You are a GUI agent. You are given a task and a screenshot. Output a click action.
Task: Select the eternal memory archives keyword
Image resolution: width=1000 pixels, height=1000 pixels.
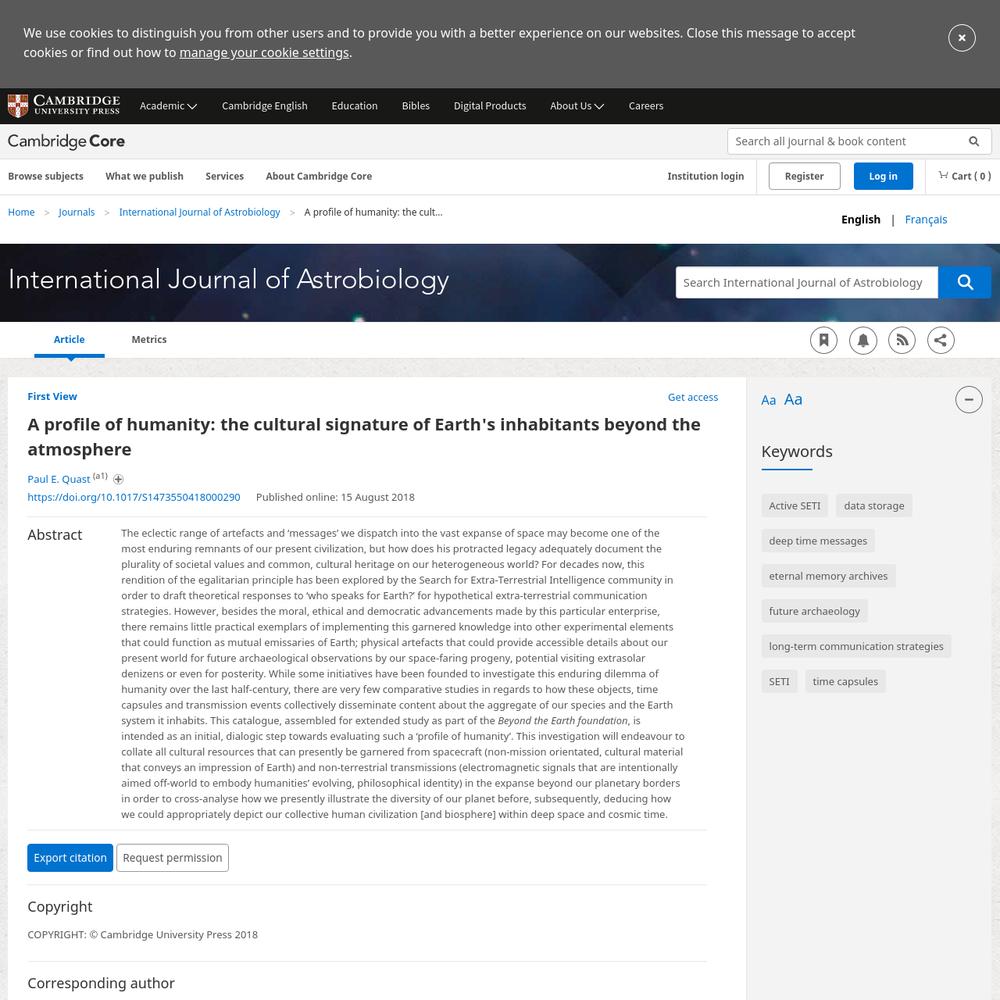(x=828, y=576)
